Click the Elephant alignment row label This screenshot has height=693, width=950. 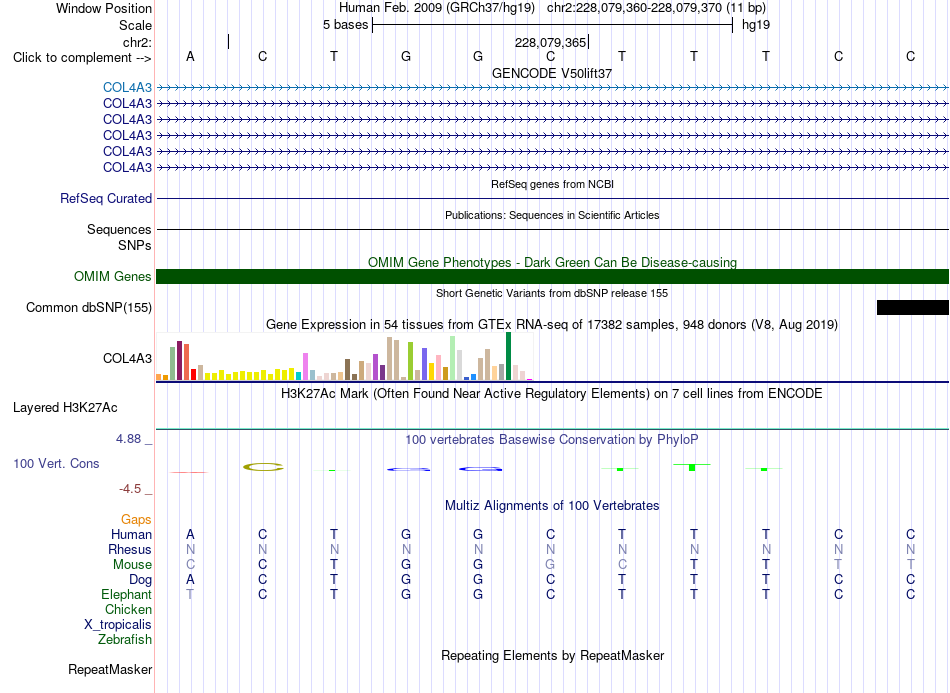click(126, 594)
